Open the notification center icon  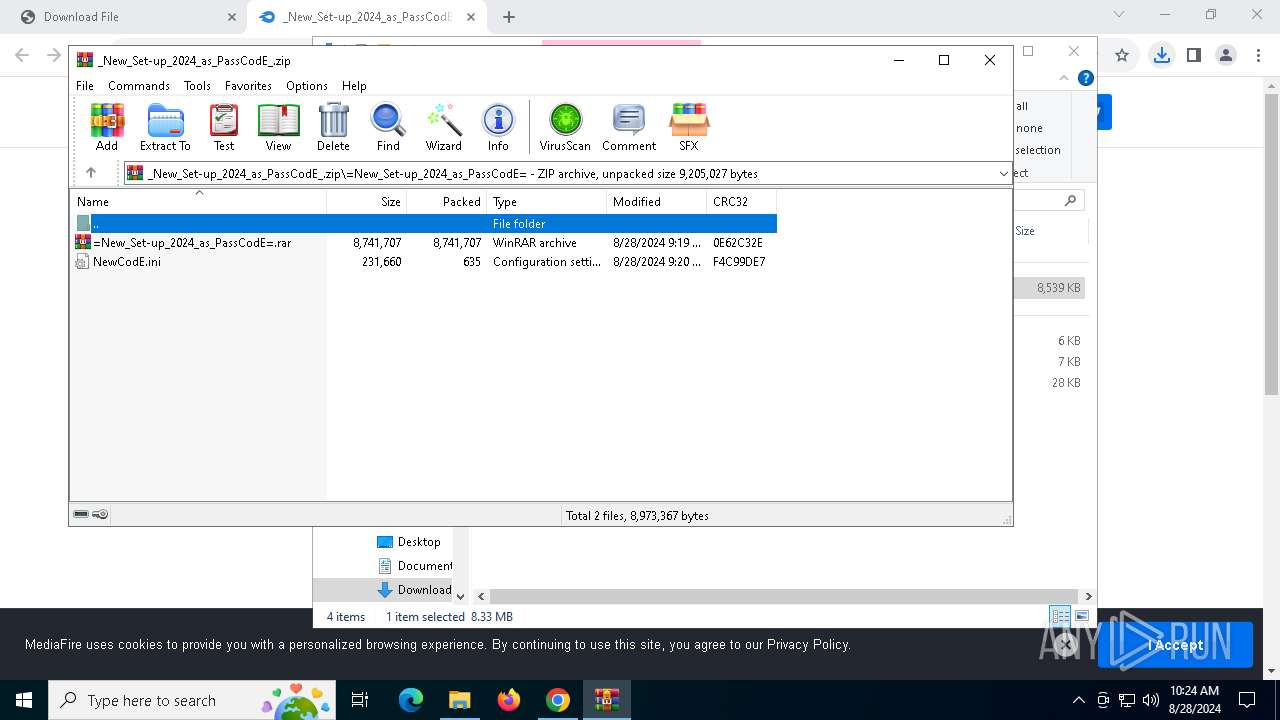tap(1247, 700)
